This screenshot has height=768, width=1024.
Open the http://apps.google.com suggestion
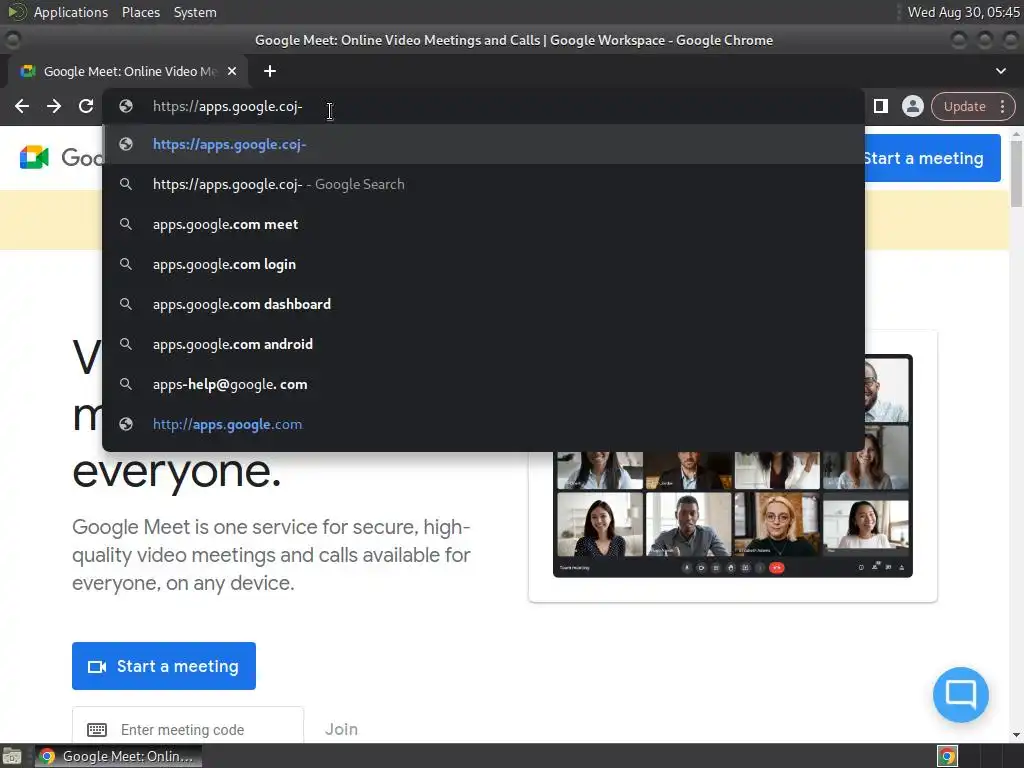tap(483, 424)
